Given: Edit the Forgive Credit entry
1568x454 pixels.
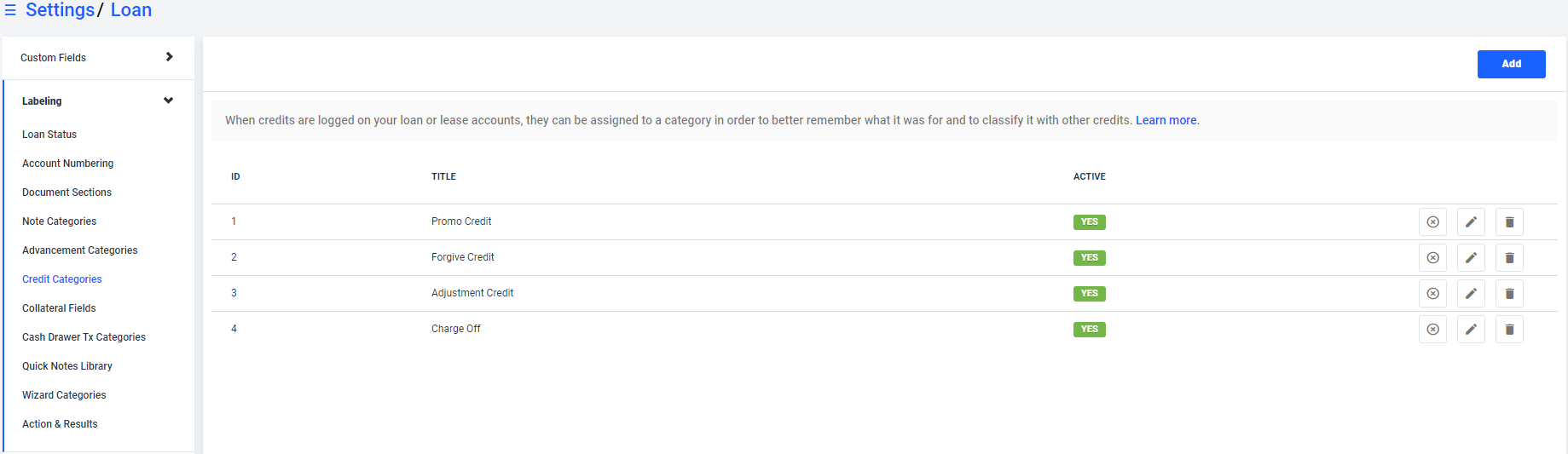Looking at the screenshot, I should [x=1471, y=258].
